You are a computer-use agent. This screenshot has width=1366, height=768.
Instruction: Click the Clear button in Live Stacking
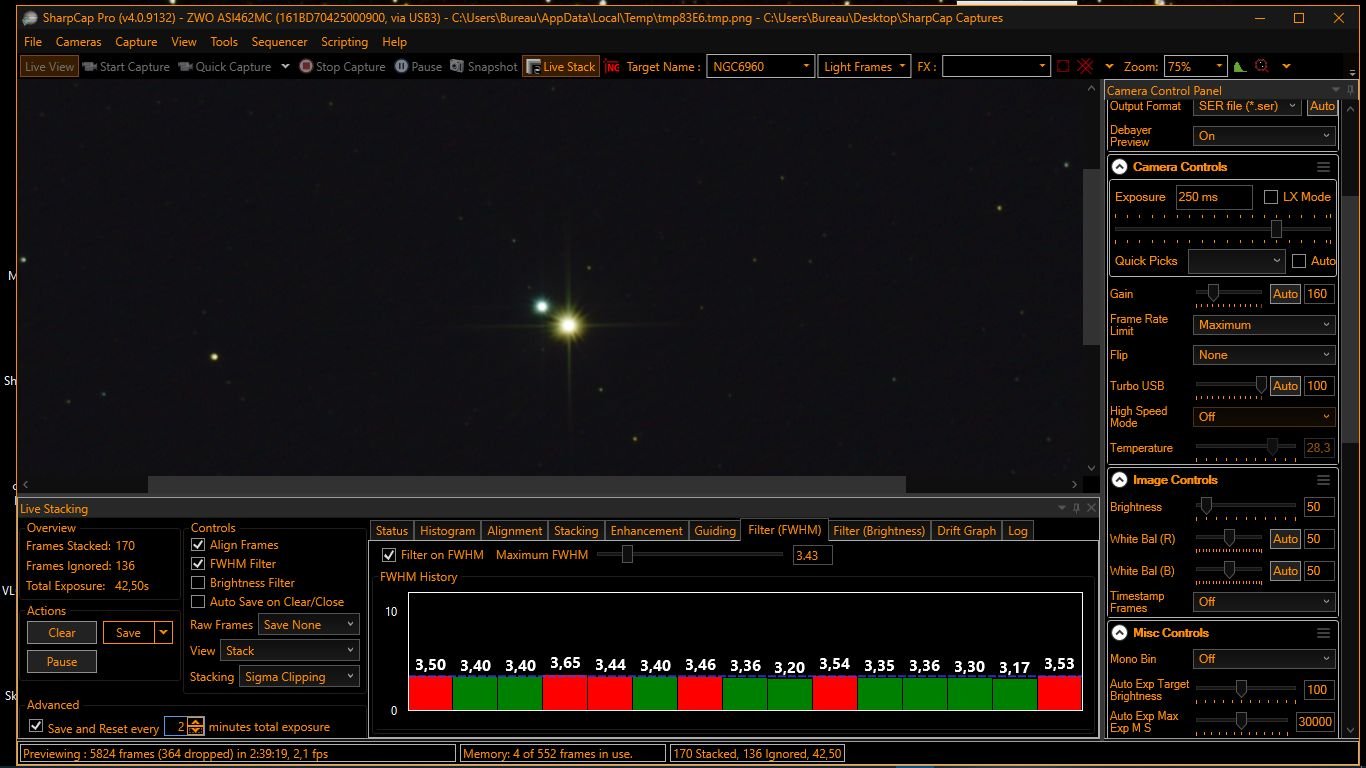[62, 633]
